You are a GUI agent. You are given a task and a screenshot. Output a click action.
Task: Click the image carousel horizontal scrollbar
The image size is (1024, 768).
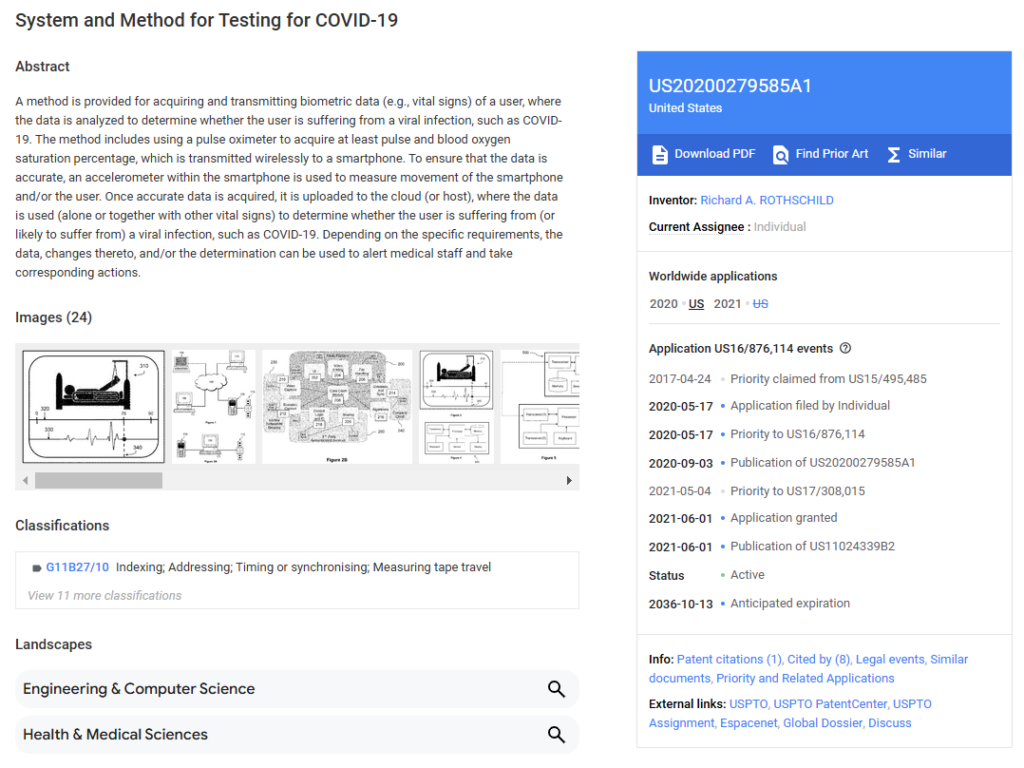coord(98,480)
